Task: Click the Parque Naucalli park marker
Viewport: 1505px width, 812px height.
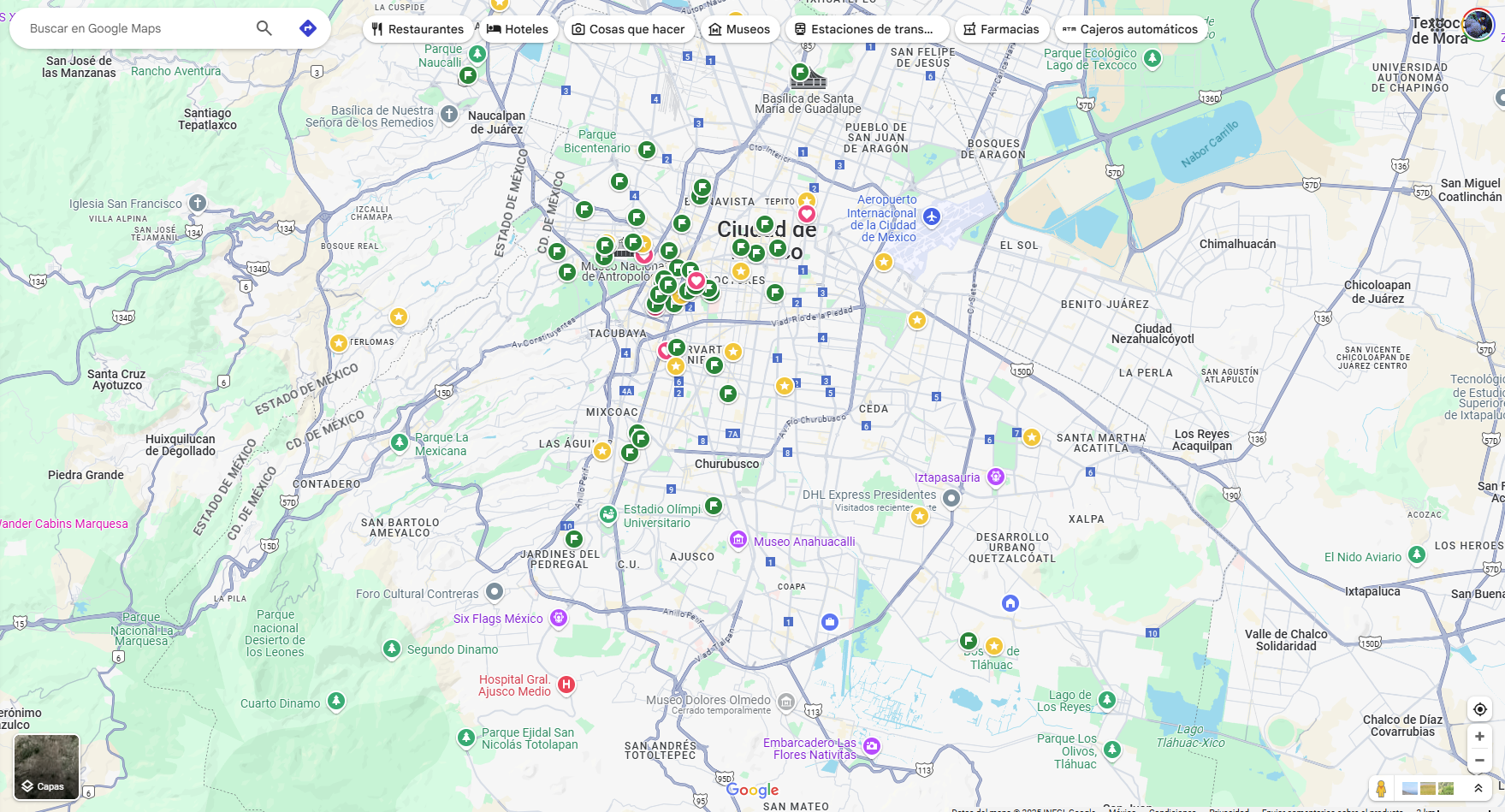Action: point(477,54)
